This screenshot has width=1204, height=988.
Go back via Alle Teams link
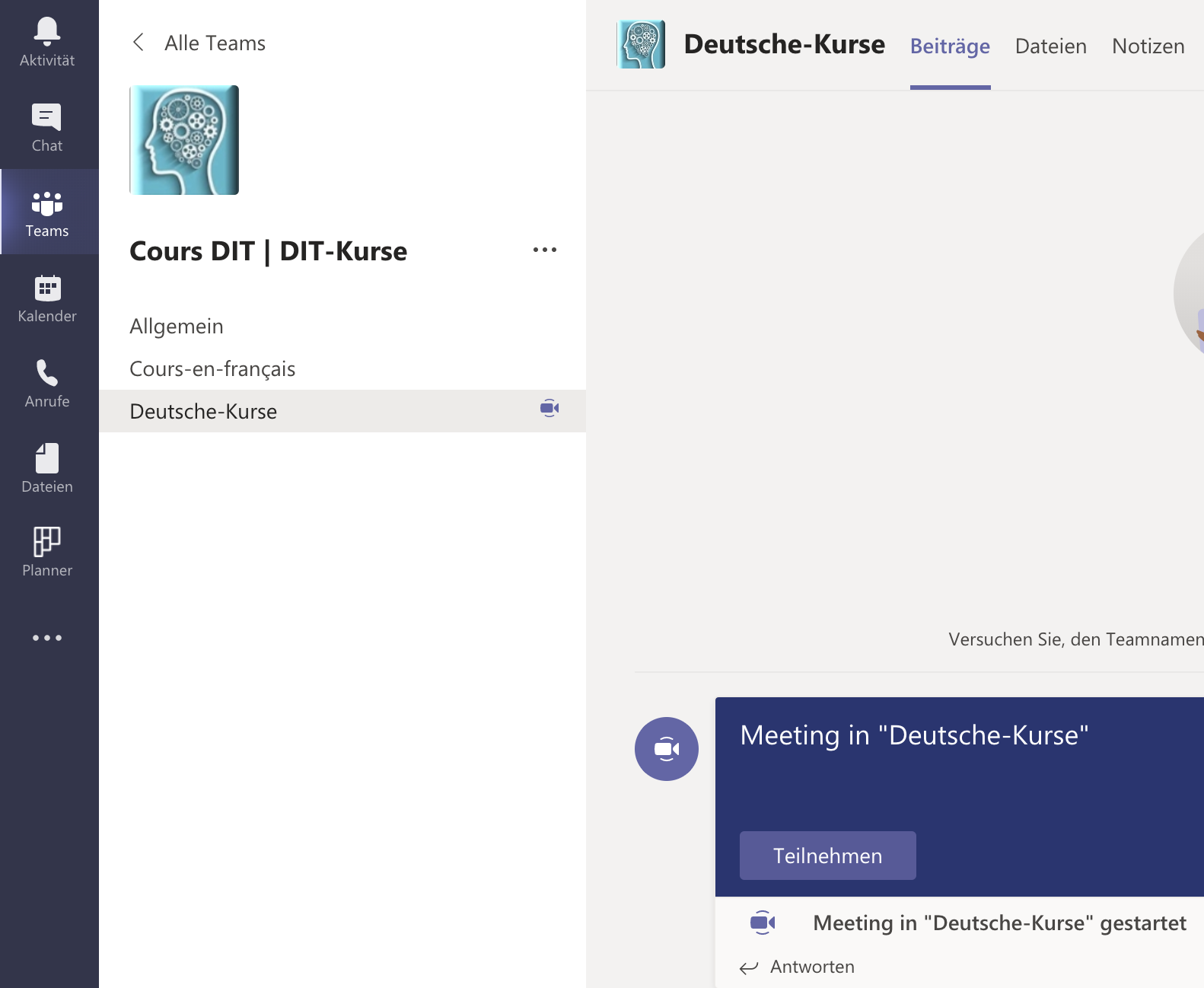[215, 43]
